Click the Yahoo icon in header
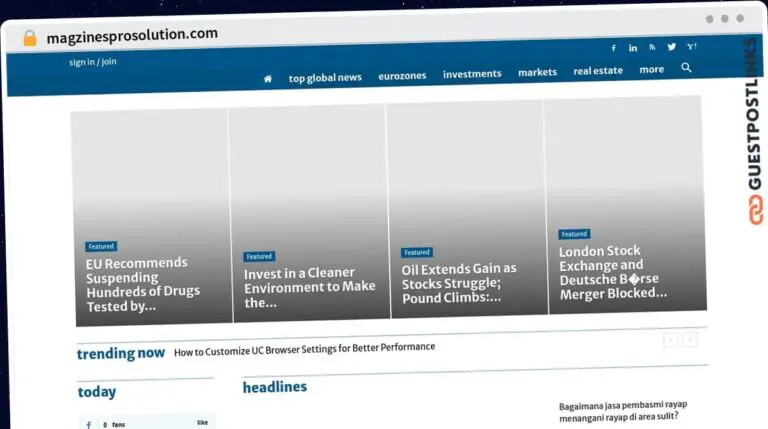 pos(691,47)
